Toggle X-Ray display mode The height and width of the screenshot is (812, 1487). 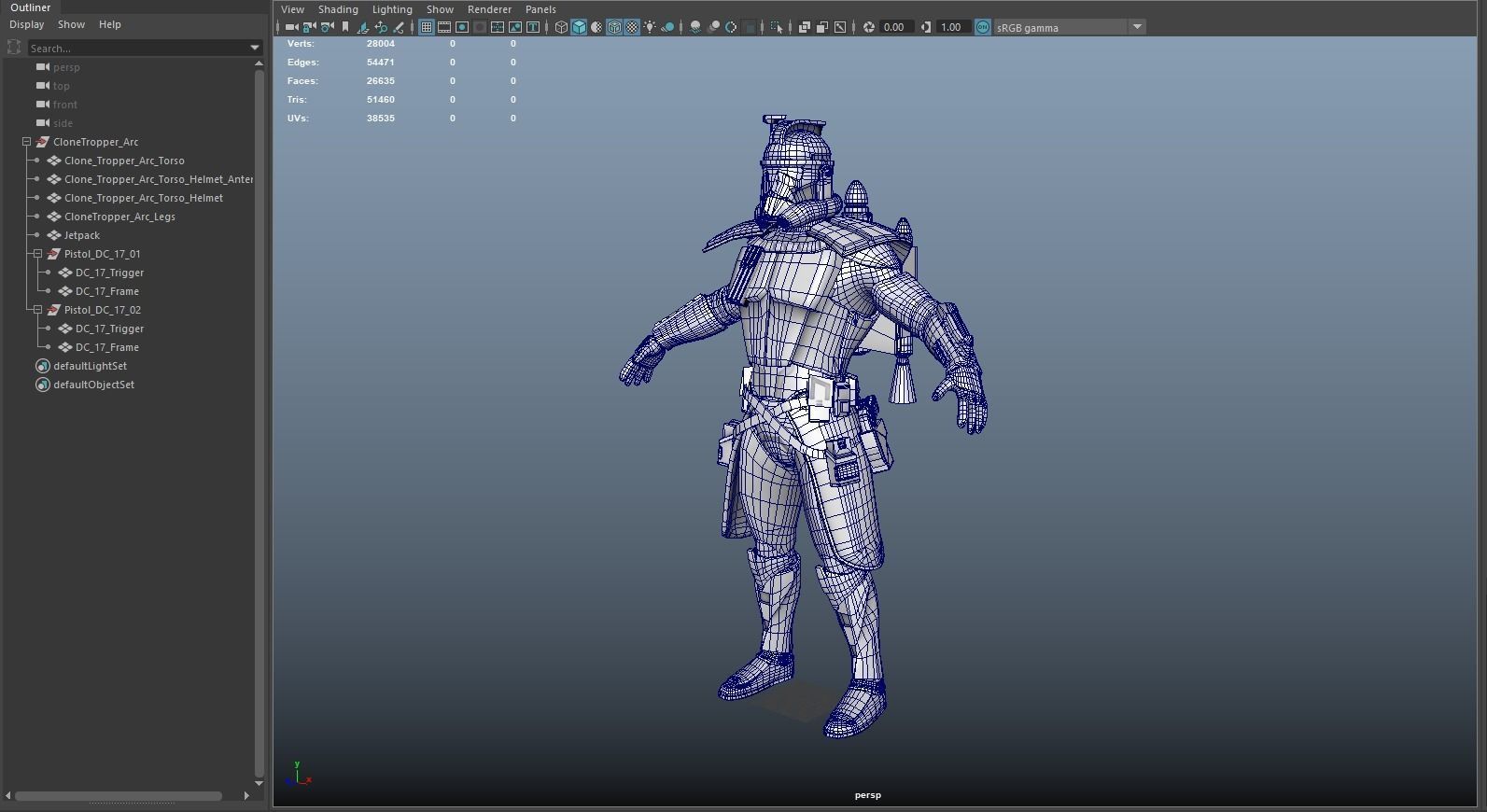[805, 27]
